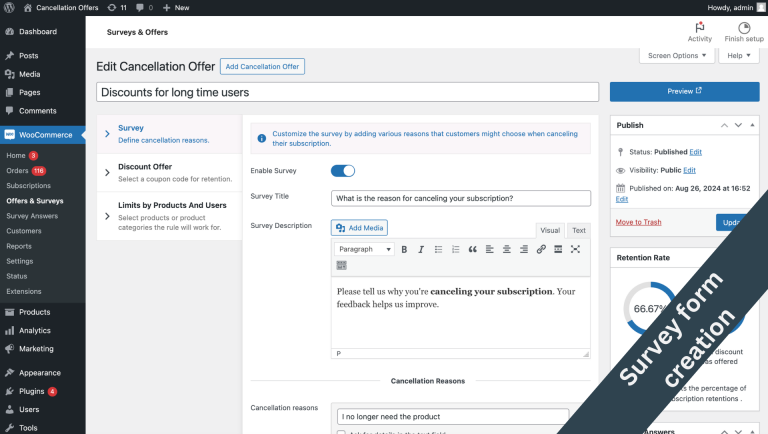The height and width of the screenshot is (434, 768).
Task: Open Survey Answers in WooCommerce menu
Action: pyautogui.click(x=32, y=216)
